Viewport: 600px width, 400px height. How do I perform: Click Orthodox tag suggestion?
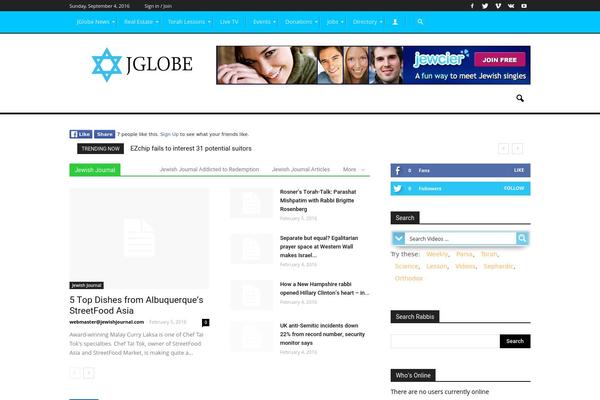click(408, 278)
